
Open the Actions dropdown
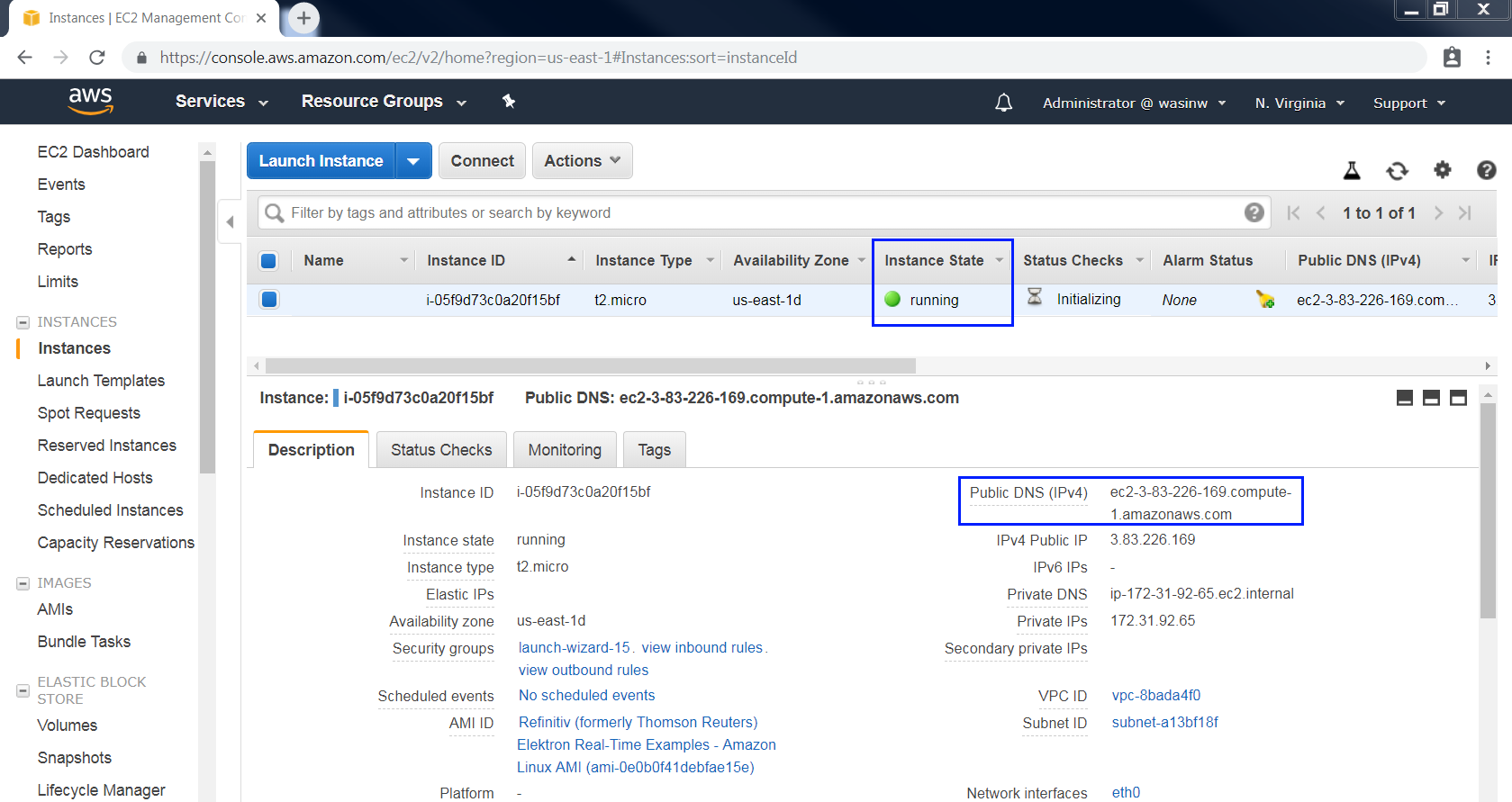pyautogui.click(x=582, y=161)
